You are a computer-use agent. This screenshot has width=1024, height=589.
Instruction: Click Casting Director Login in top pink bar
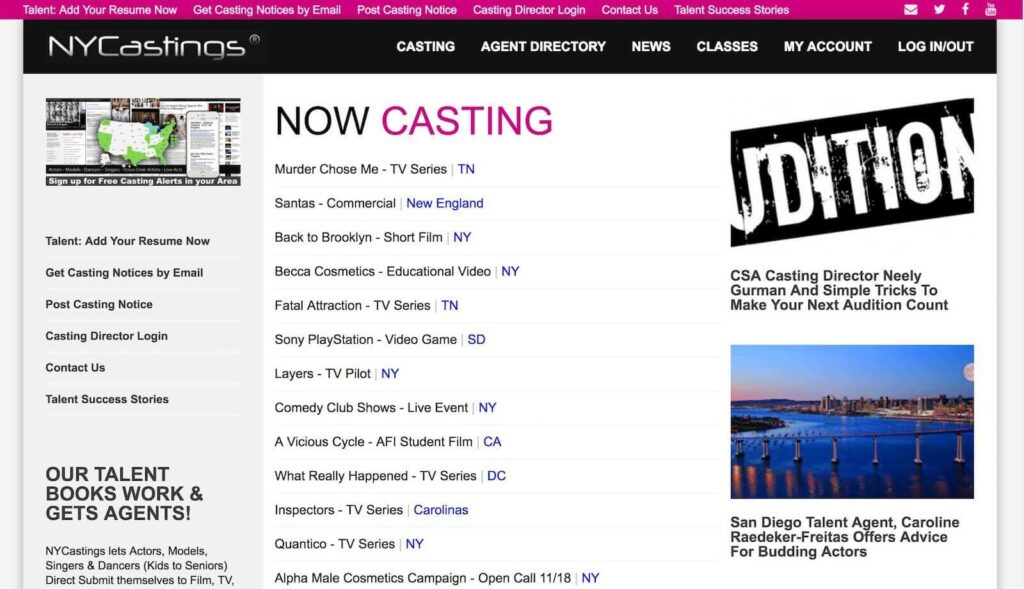(x=529, y=10)
